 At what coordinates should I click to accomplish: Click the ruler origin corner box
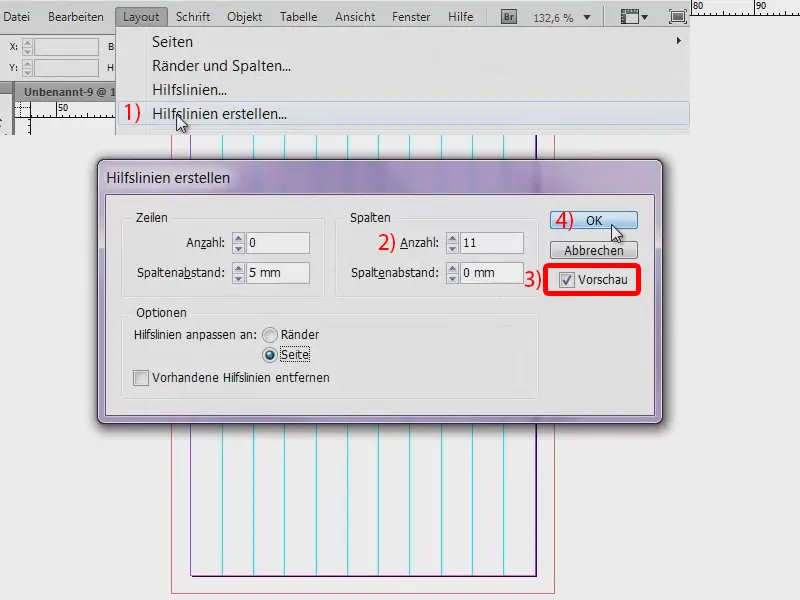coord(22,109)
